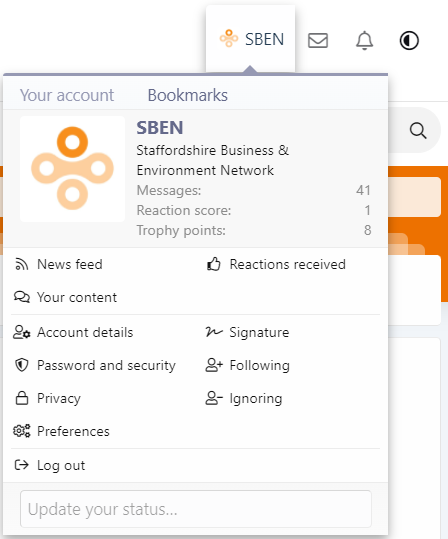
Task: Open the bell notifications icon
Action: point(364,40)
